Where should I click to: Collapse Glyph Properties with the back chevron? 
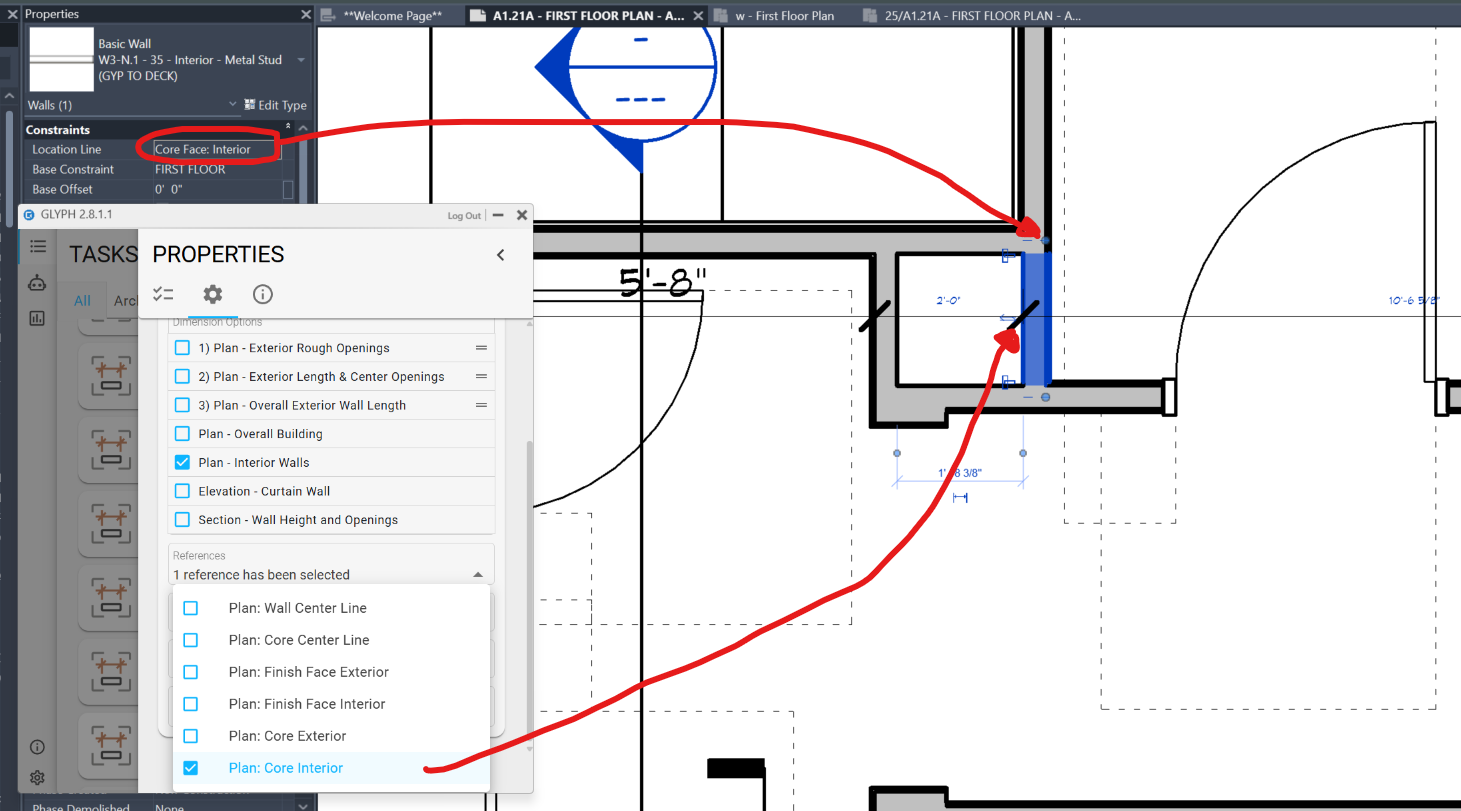501,255
